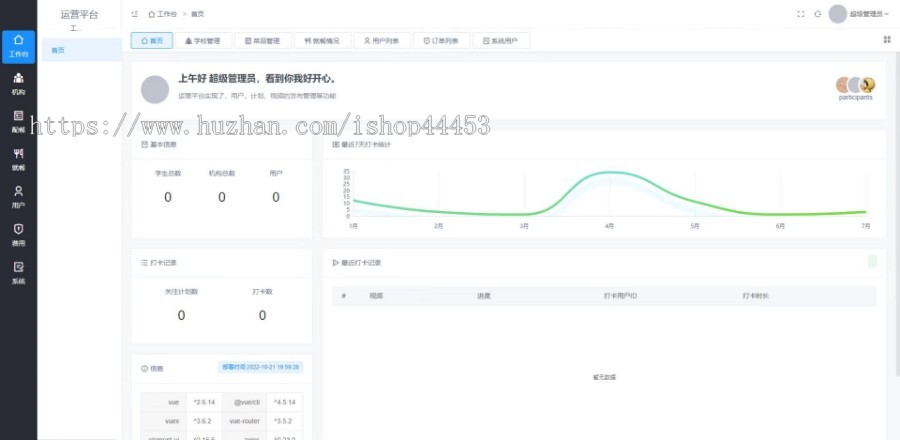The height and width of the screenshot is (440, 900).
Task: Click the 机构总数 count value
Action: (222, 197)
